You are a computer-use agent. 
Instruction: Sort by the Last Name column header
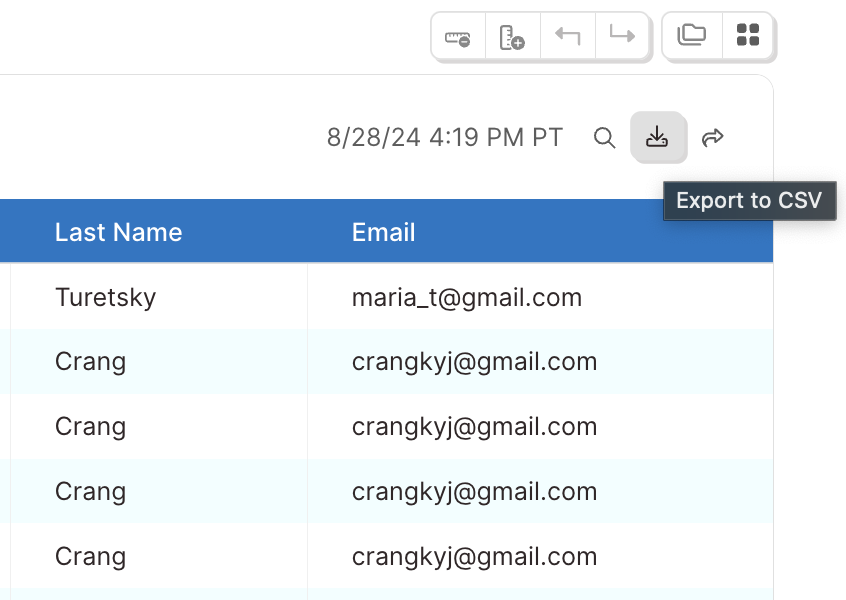click(119, 232)
